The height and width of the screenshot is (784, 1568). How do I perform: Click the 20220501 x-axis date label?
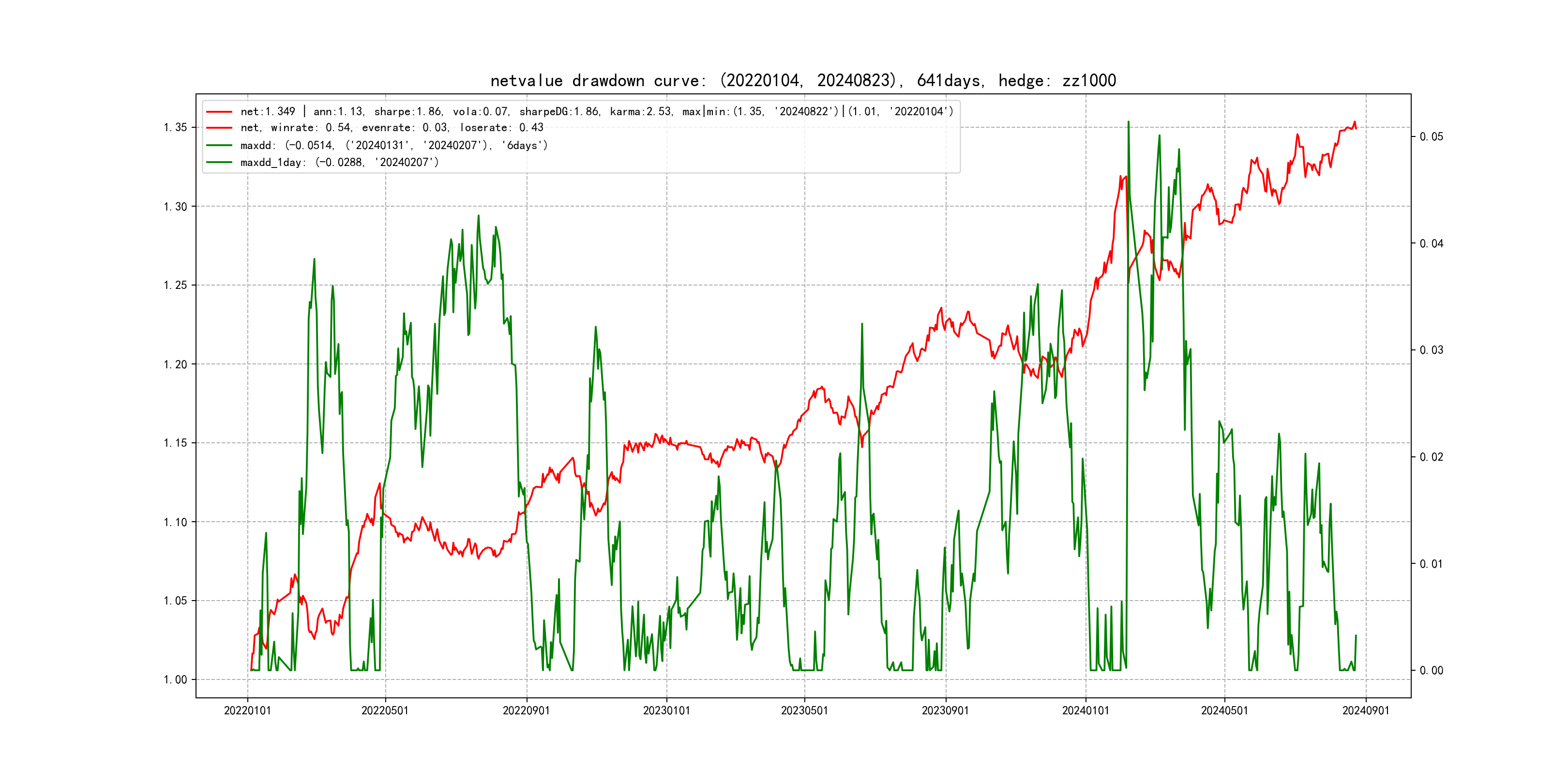coord(385,710)
